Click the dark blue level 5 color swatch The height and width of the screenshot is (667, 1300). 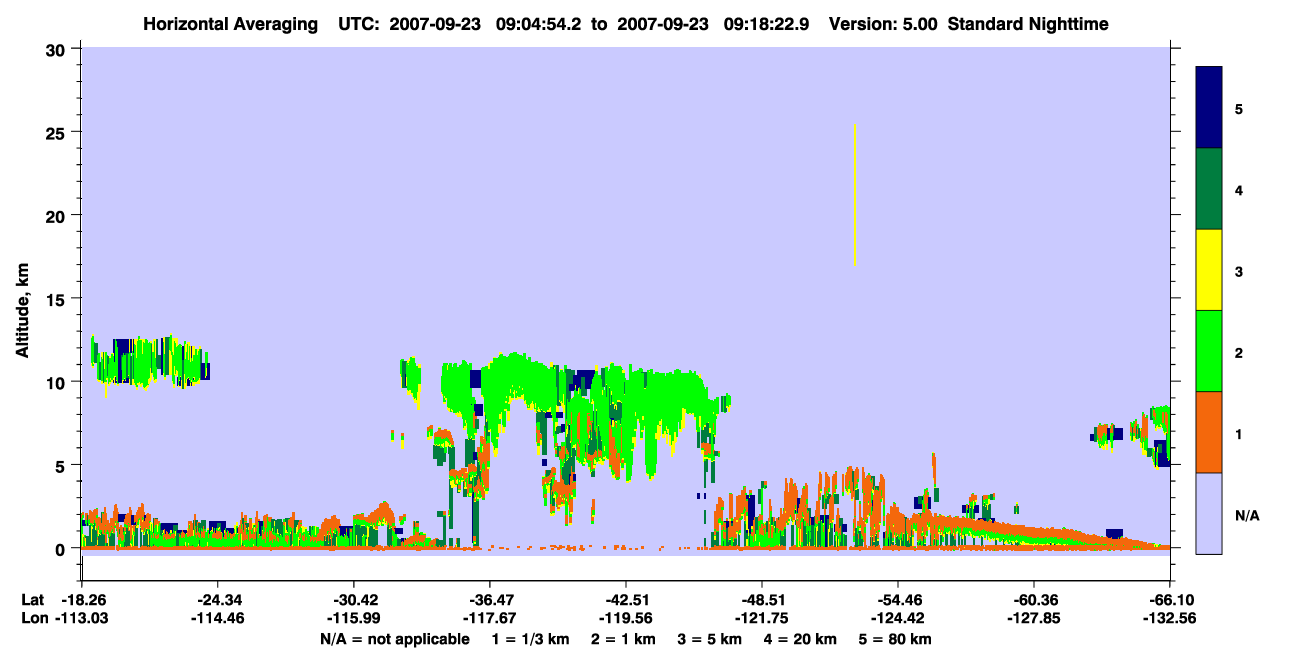click(x=1209, y=108)
